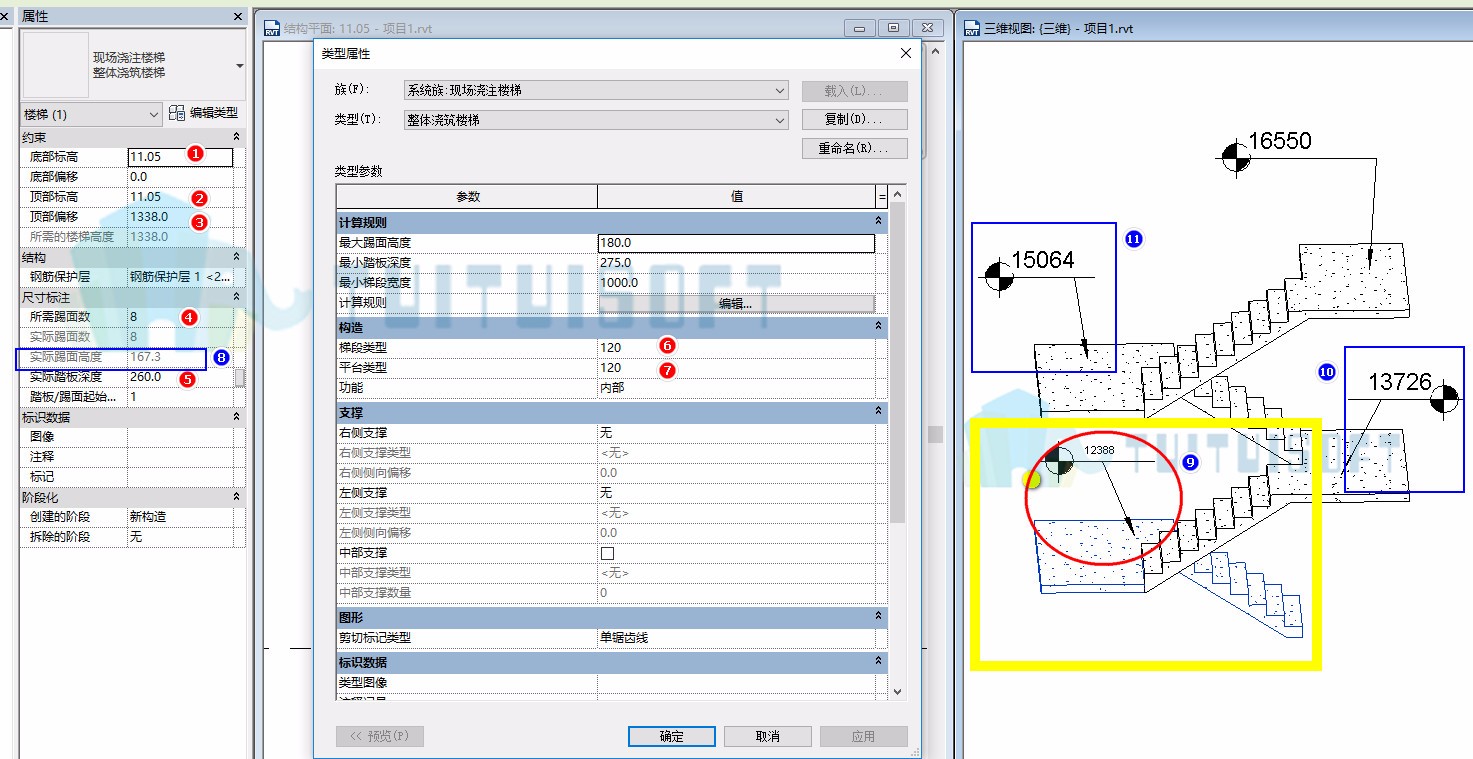Screen dimensions: 1473x759
Task: Open the 现场浇注楼梯 type selector dropdown
Action: [x=240, y=66]
